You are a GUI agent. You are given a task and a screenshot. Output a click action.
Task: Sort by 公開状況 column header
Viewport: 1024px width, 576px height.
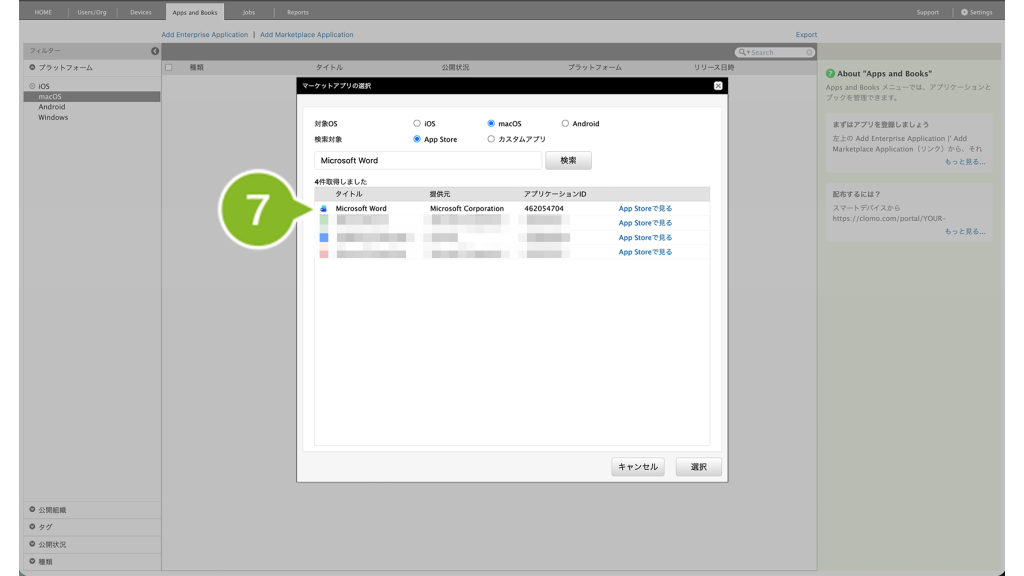point(455,67)
